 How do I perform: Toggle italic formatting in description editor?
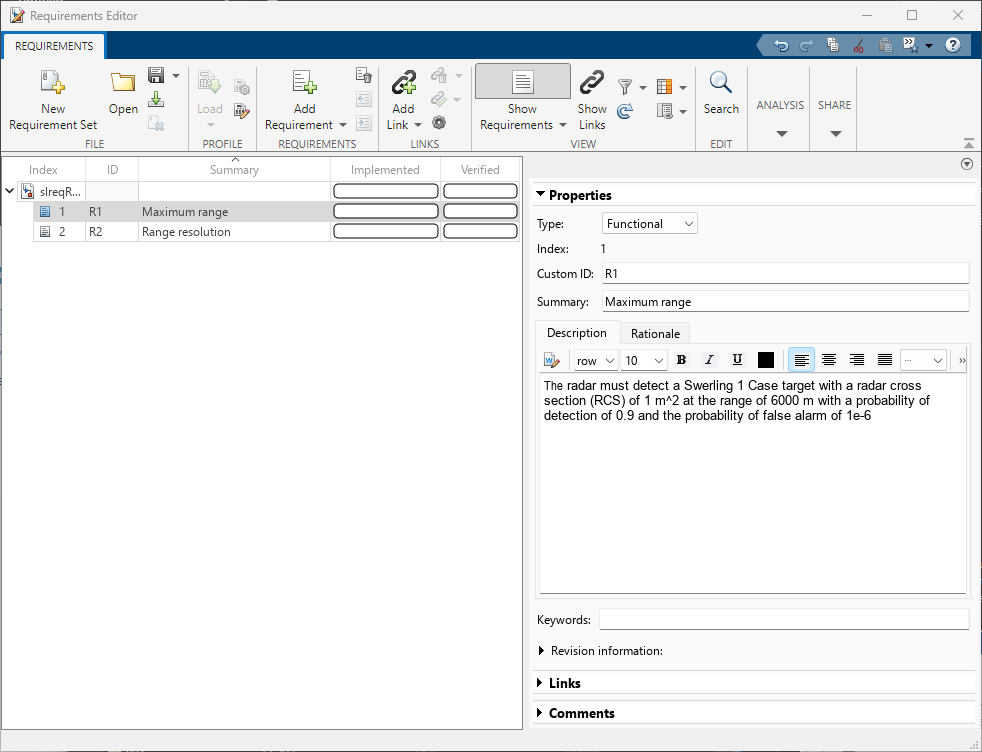pyautogui.click(x=709, y=360)
